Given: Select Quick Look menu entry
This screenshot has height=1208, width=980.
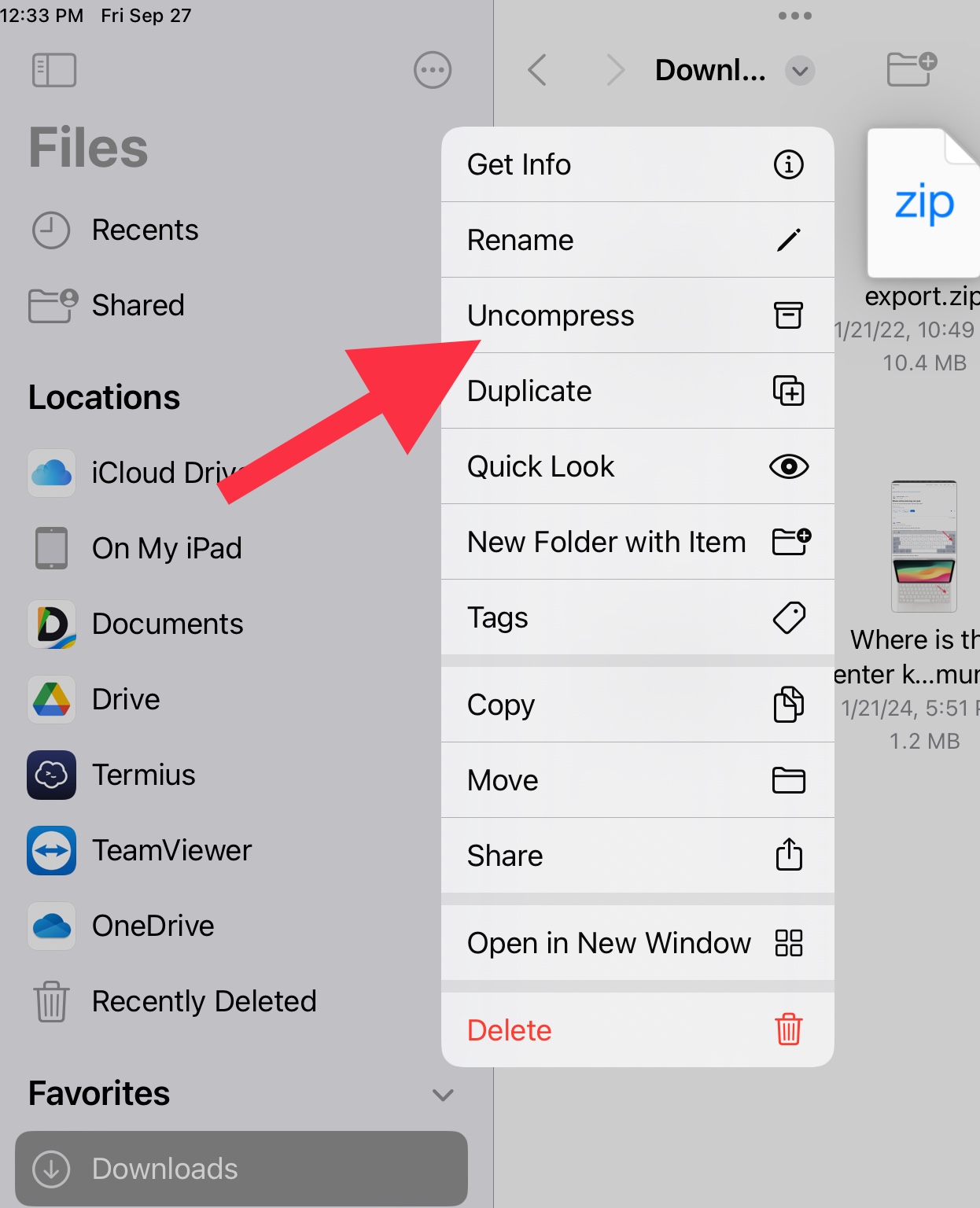Looking at the screenshot, I should pyautogui.click(x=637, y=466).
